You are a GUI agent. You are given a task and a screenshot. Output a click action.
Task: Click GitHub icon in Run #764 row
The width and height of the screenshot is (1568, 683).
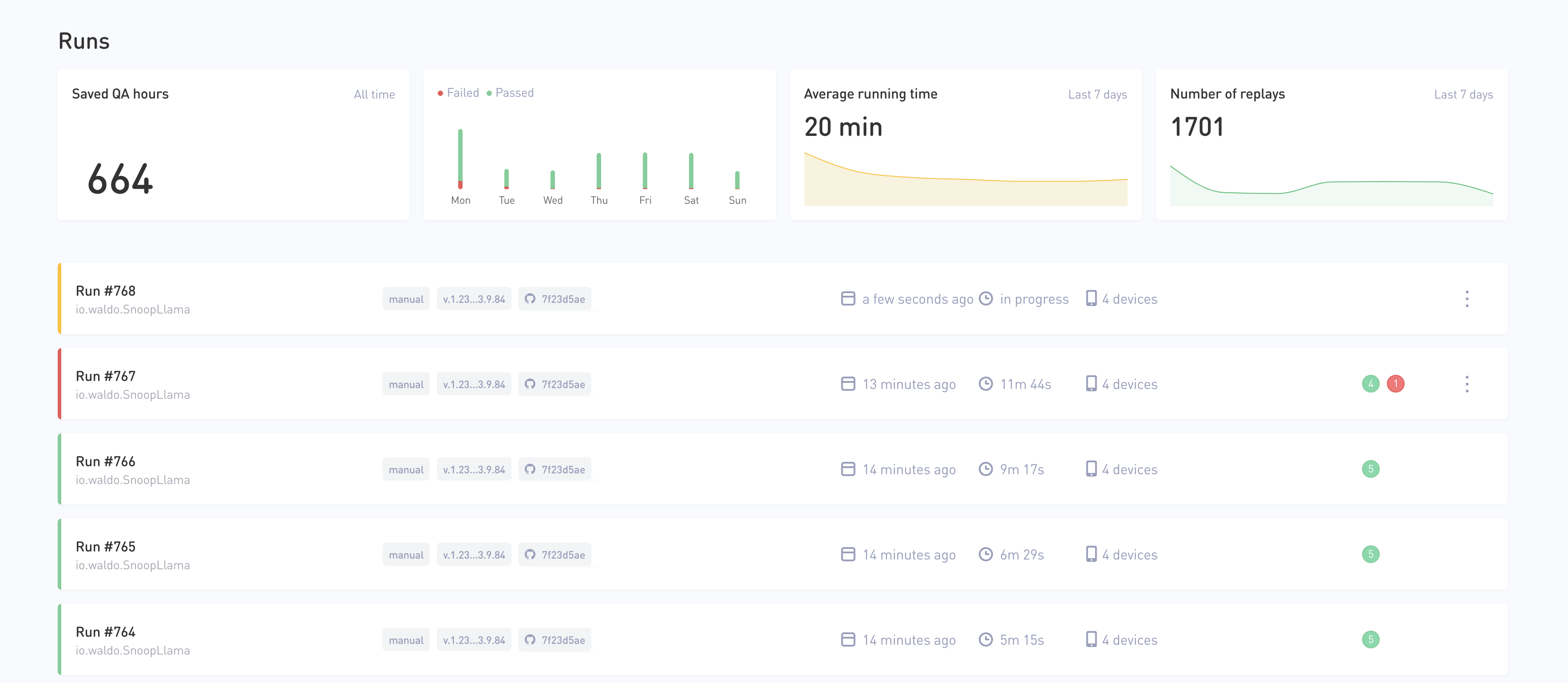[x=530, y=640]
